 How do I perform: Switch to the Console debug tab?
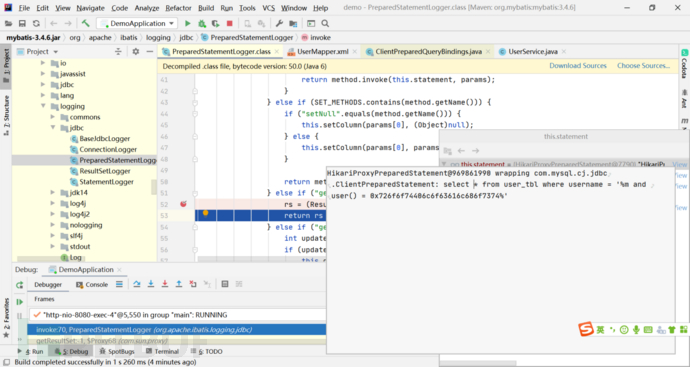[92, 285]
